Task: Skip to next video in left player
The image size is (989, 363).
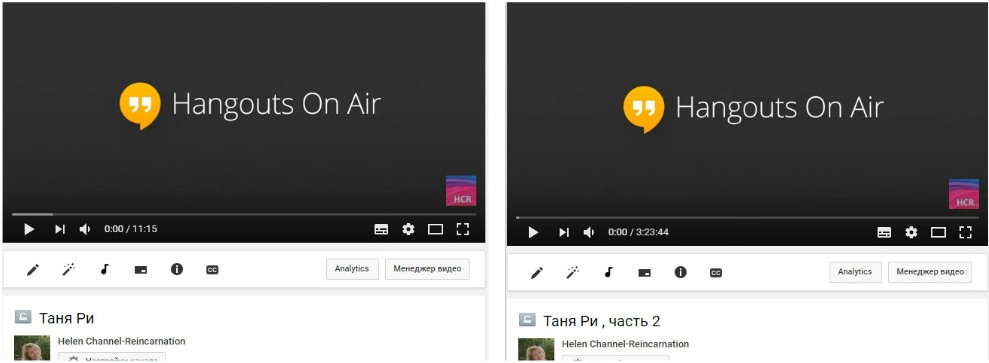Action: pos(59,229)
